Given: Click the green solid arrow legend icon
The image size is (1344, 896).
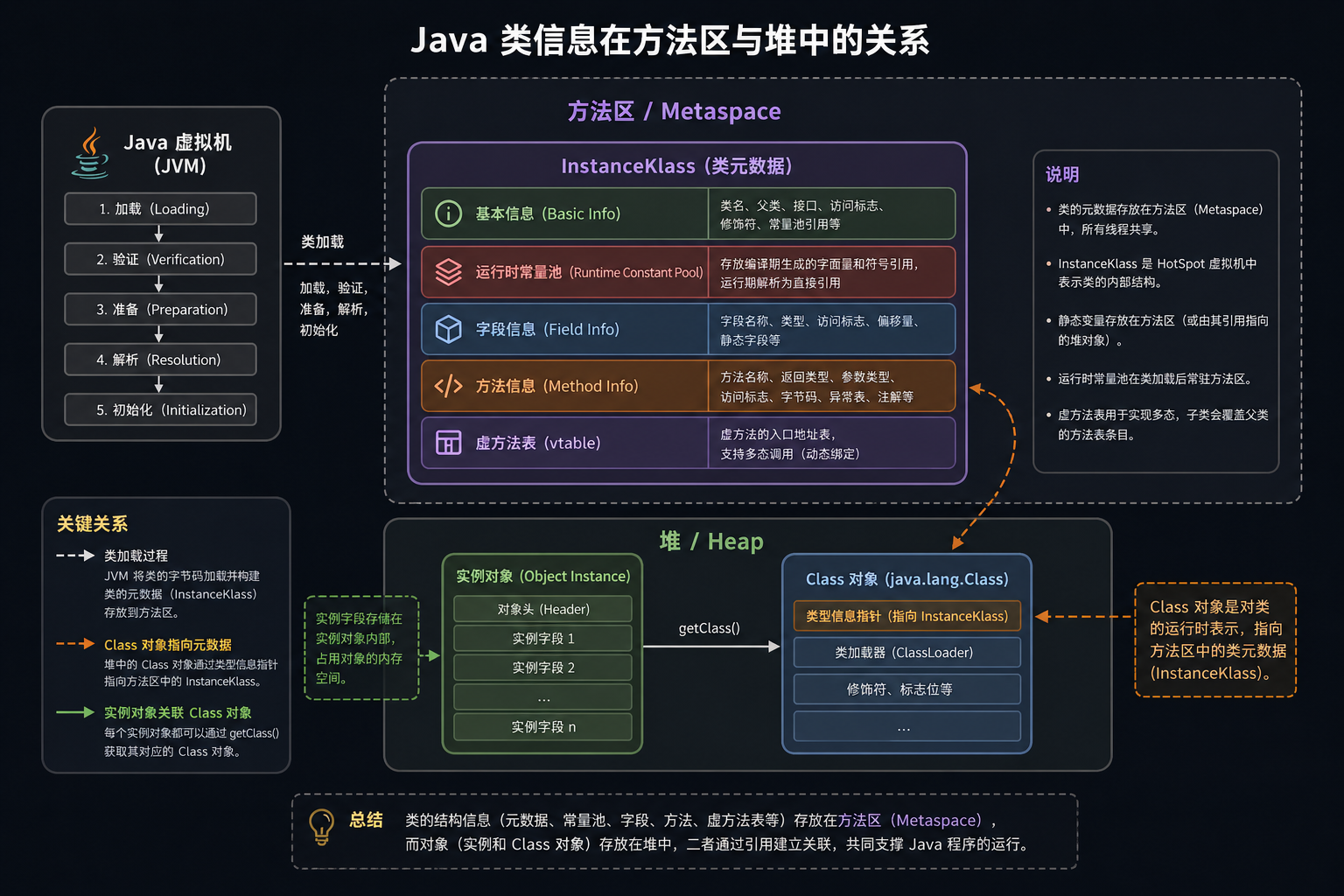Looking at the screenshot, I should (75, 712).
